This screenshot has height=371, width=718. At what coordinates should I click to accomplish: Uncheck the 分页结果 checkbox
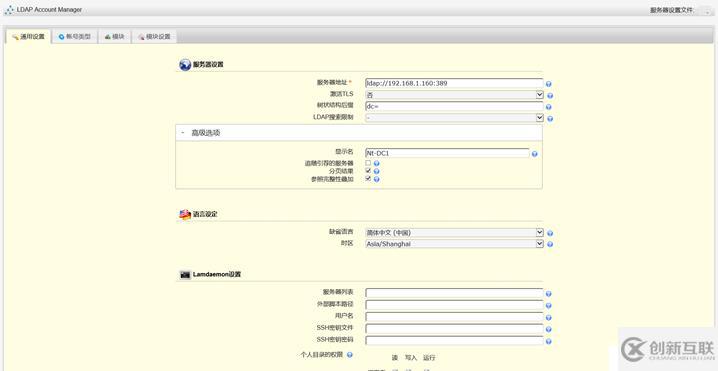click(368, 171)
